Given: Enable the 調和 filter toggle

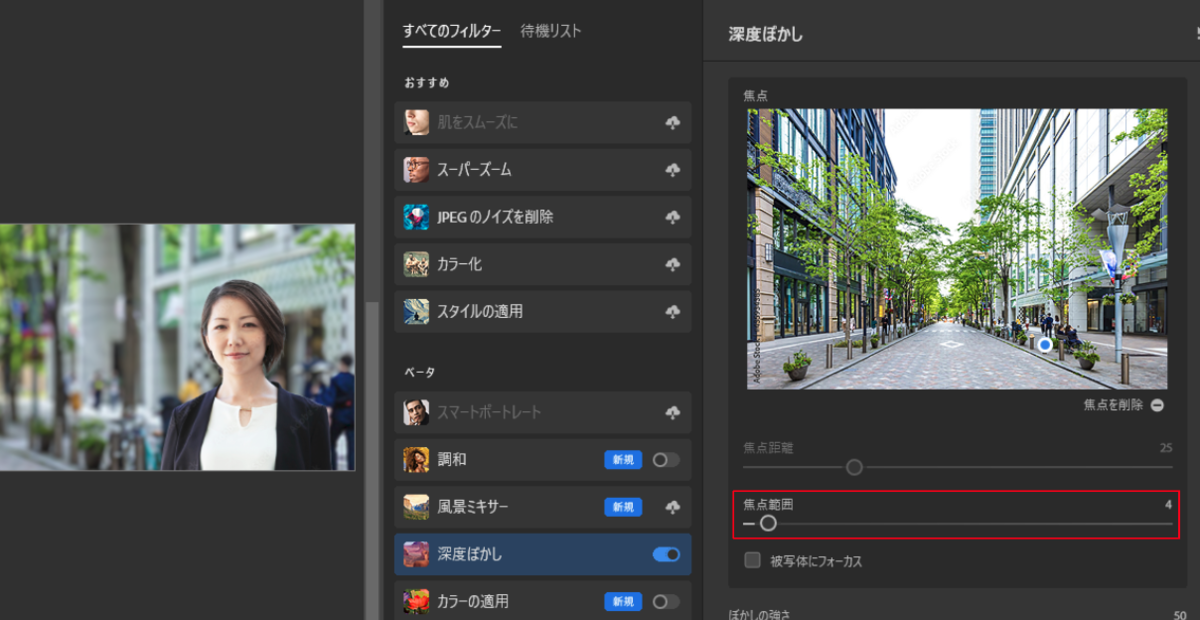Looking at the screenshot, I should point(666,460).
